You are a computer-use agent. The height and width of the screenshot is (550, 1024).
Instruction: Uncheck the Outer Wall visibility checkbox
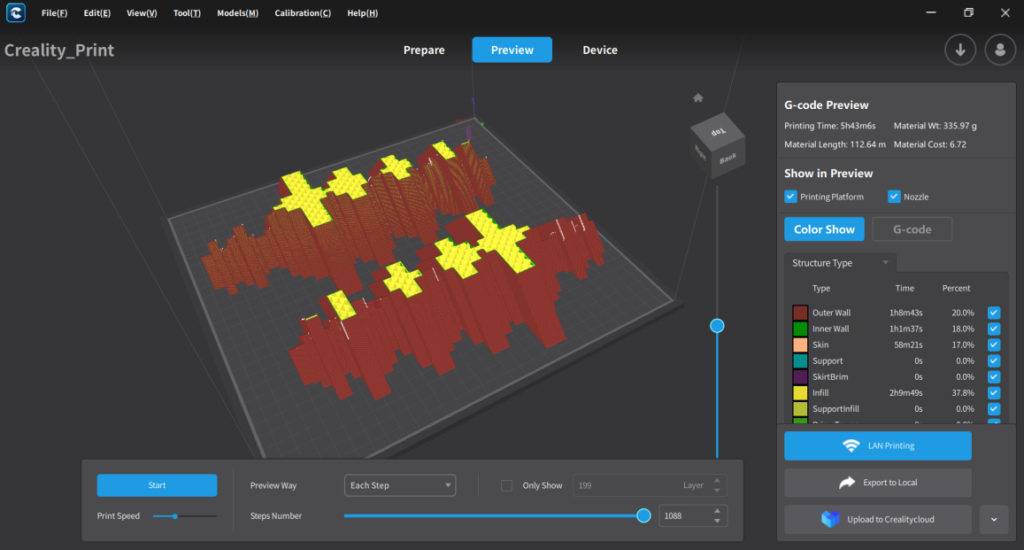point(994,313)
